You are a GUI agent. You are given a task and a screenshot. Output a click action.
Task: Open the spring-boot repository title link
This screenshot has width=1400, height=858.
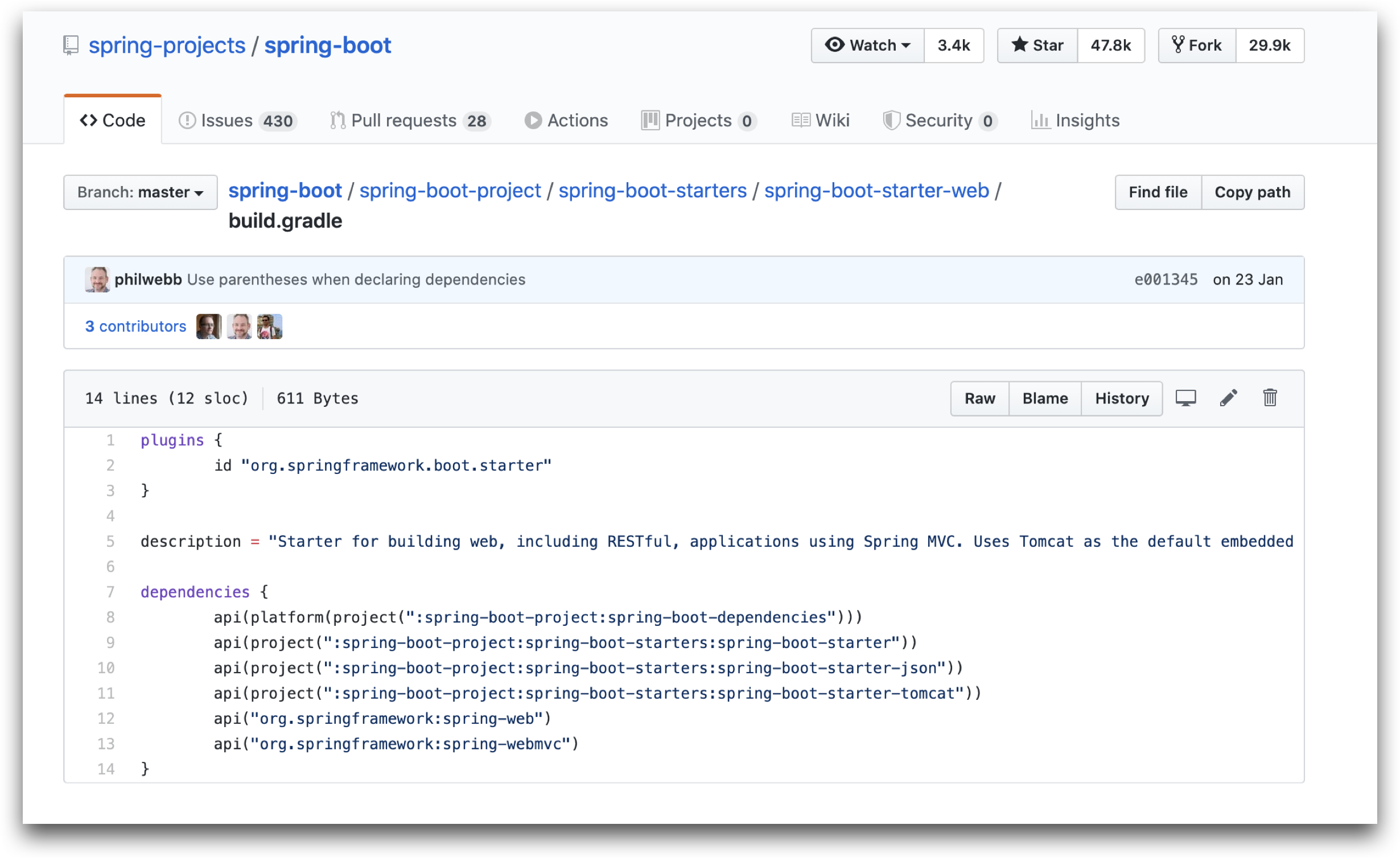[x=327, y=45]
